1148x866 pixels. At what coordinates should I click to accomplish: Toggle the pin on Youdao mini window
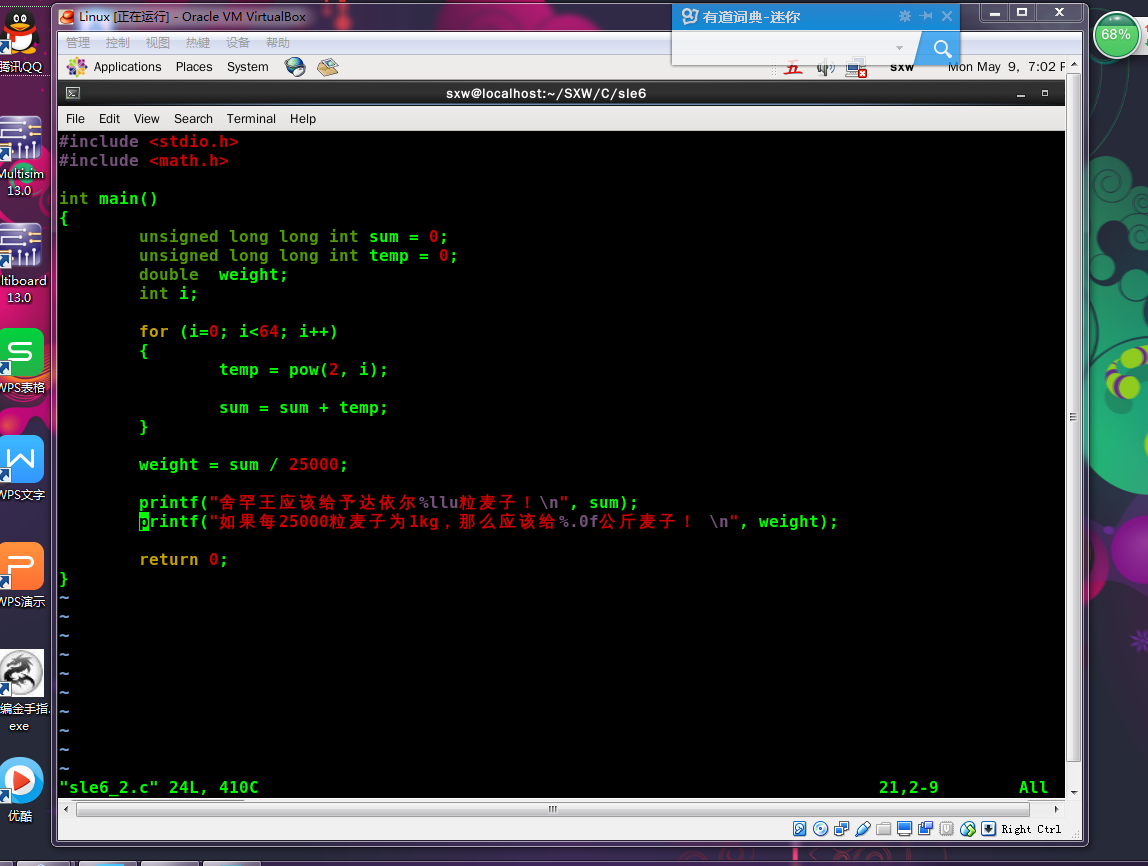pos(926,16)
